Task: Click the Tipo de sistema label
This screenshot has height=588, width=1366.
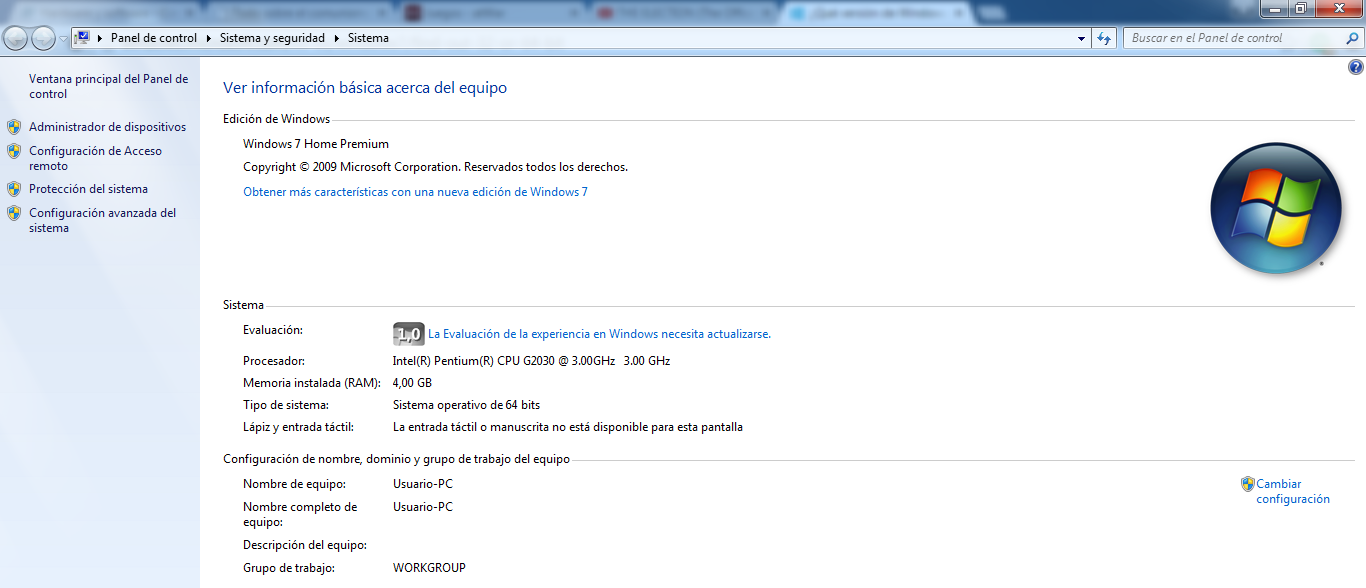Action: click(x=286, y=405)
